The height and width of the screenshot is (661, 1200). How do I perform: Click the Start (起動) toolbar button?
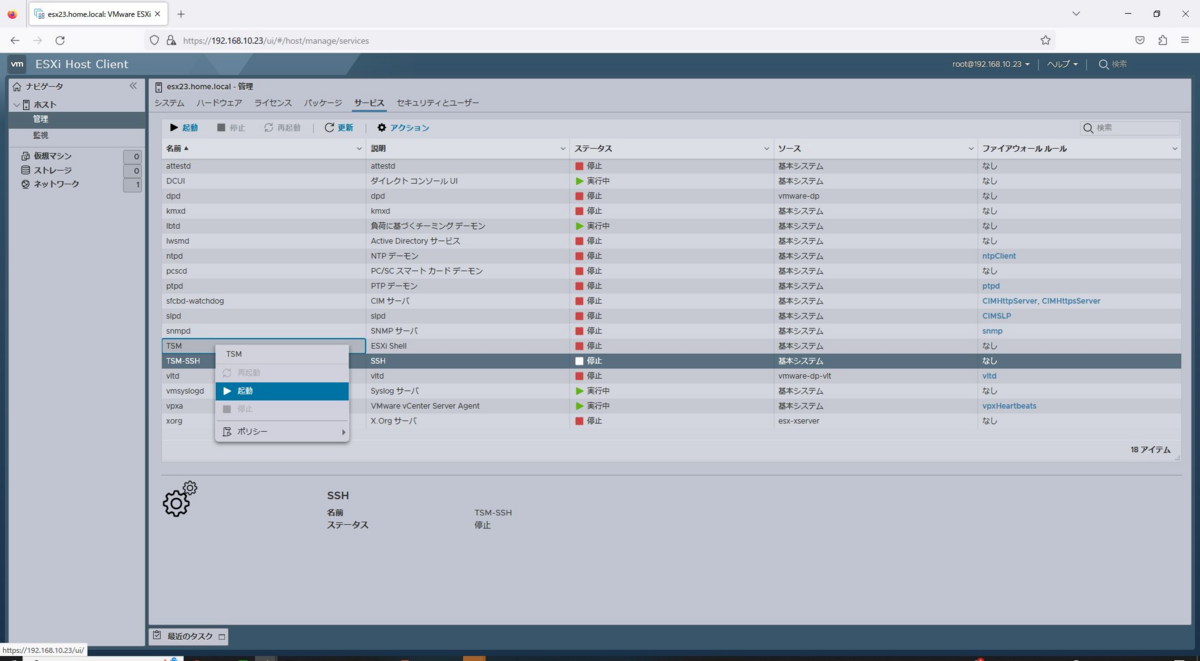pyautogui.click(x=184, y=128)
